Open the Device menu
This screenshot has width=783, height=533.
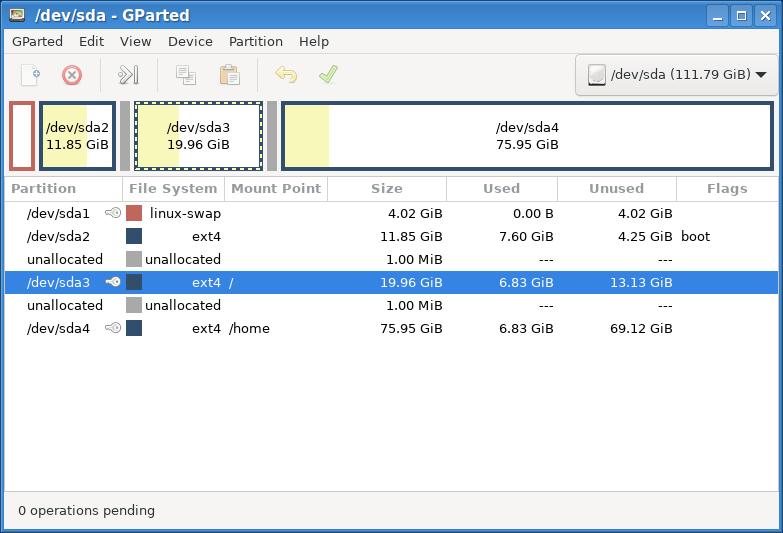pyautogui.click(x=190, y=41)
